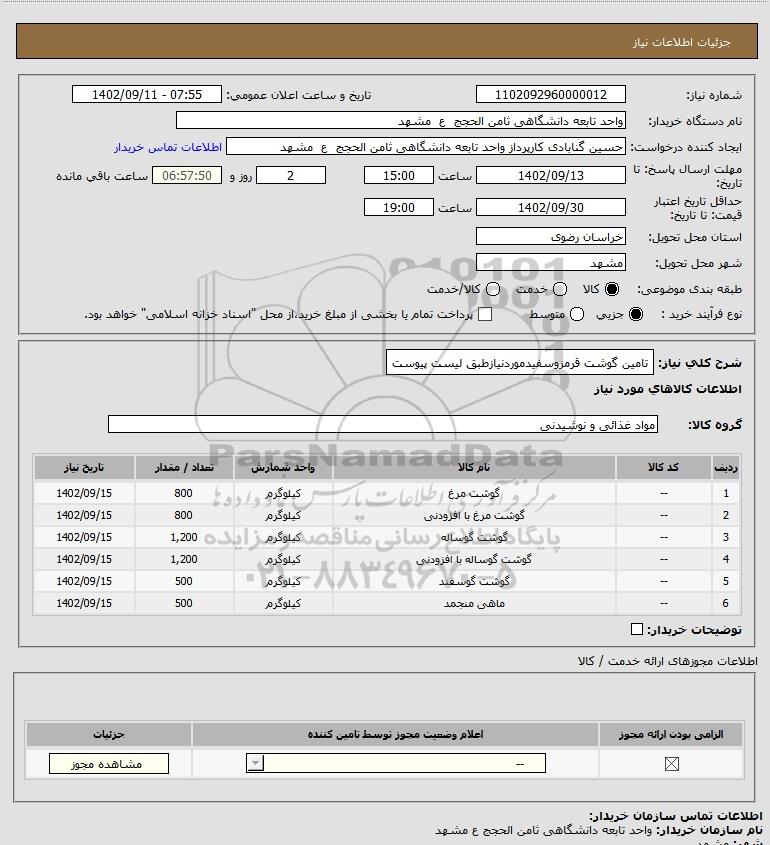Click the validity time field 19:00

pyautogui.click(x=399, y=207)
